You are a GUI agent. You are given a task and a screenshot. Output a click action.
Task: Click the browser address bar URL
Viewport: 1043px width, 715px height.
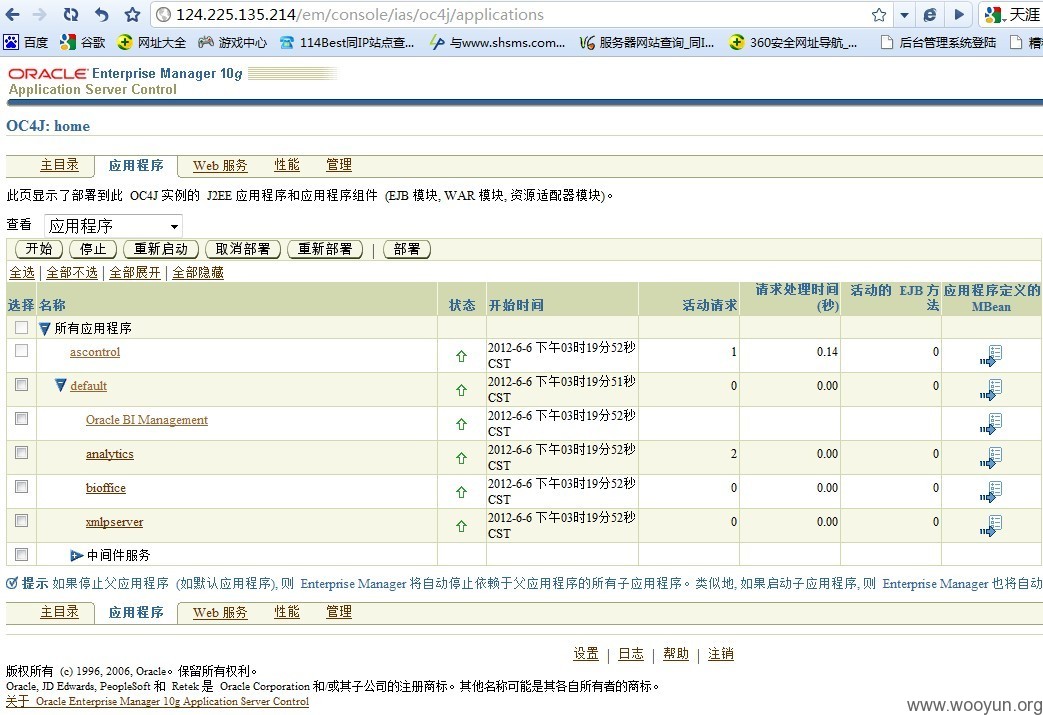359,15
